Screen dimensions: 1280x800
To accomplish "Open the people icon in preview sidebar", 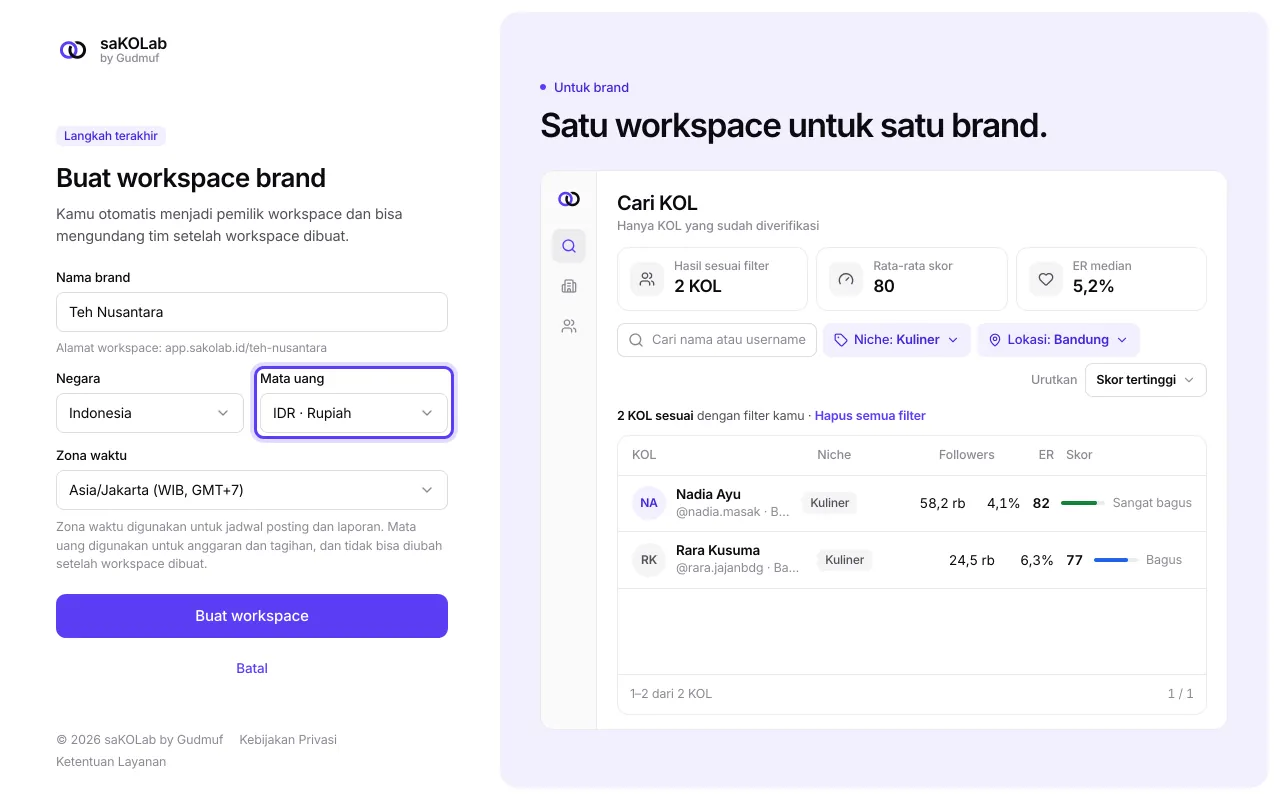I will 569,326.
